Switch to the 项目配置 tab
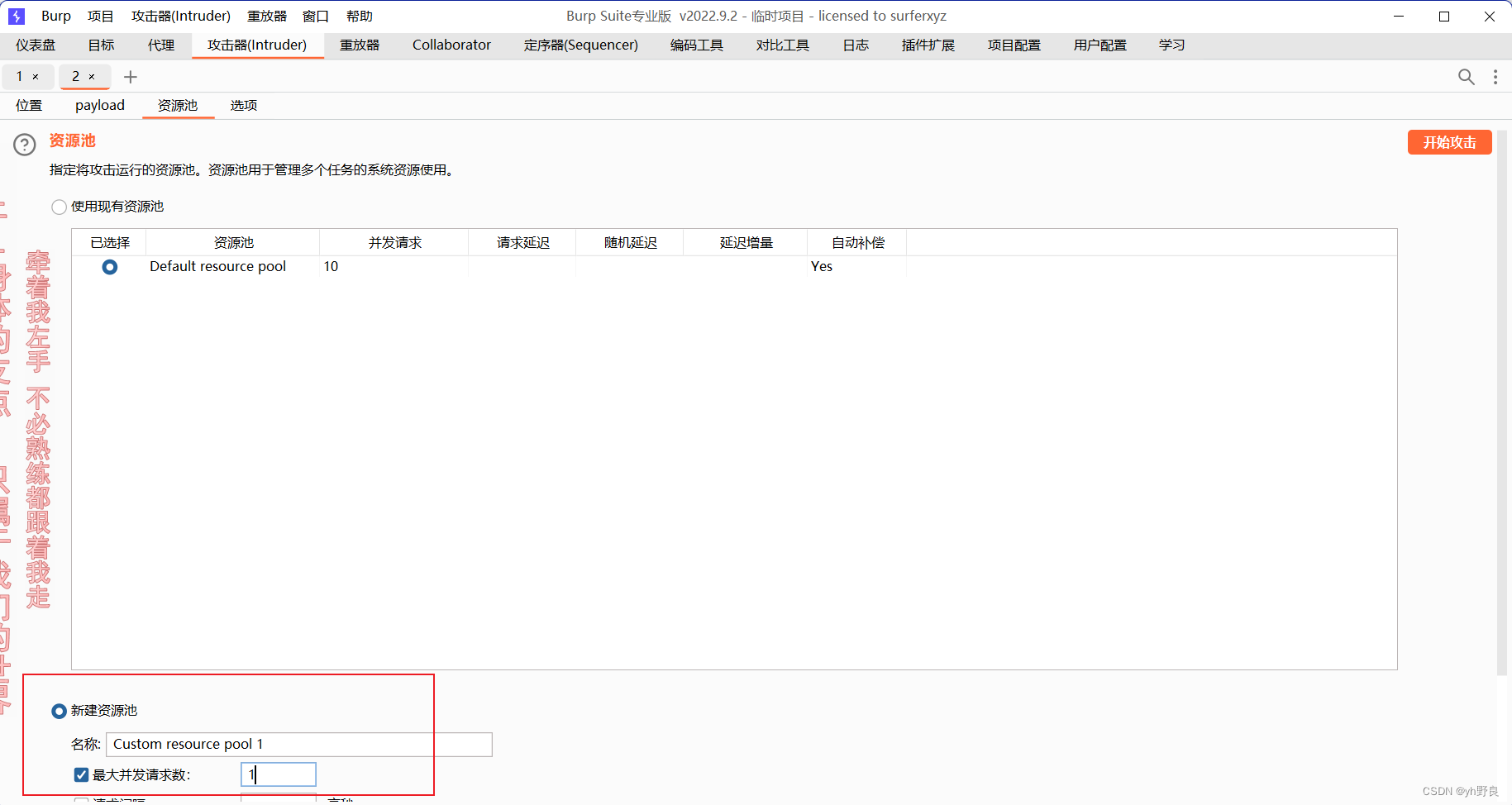The width and height of the screenshot is (1512, 805). click(1014, 45)
